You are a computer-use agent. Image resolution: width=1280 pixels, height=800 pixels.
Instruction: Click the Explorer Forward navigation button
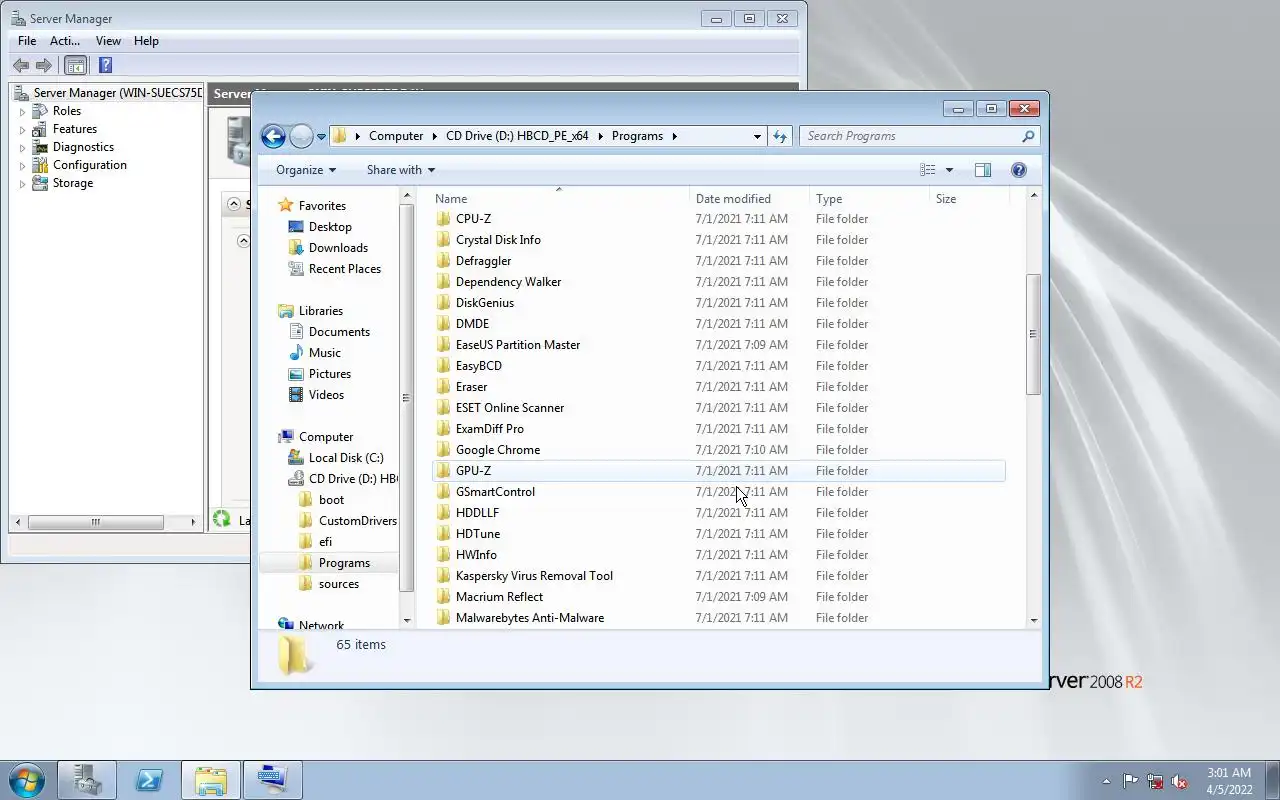(x=301, y=136)
